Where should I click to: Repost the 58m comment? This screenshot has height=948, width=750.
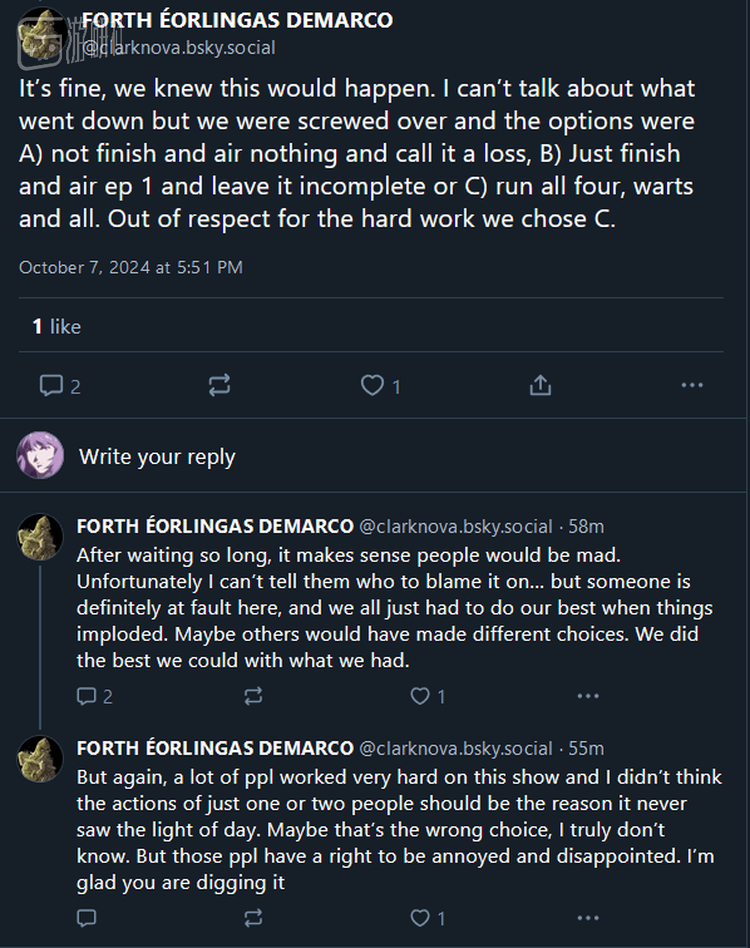(254, 696)
